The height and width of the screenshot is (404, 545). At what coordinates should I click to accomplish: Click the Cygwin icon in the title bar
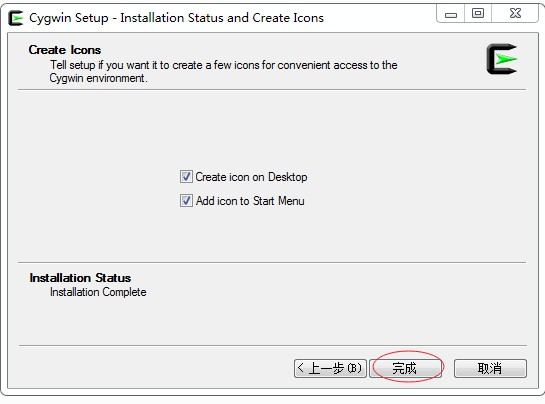[16, 18]
